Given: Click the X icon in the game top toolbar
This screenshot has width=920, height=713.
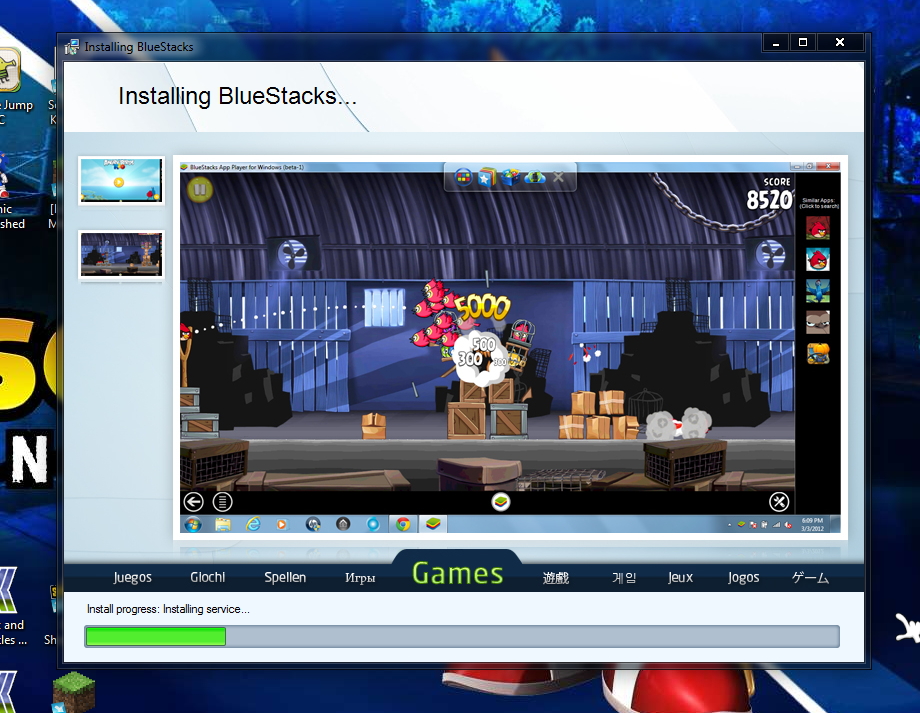Looking at the screenshot, I should (559, 177).
